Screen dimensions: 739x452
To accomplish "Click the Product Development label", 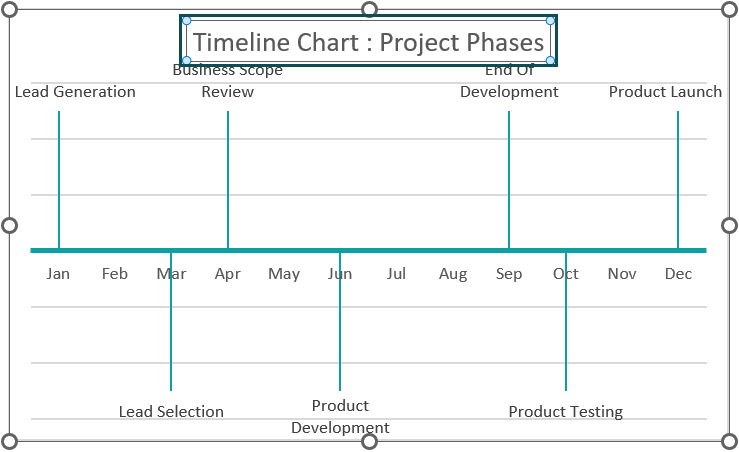I will [340, 417].
